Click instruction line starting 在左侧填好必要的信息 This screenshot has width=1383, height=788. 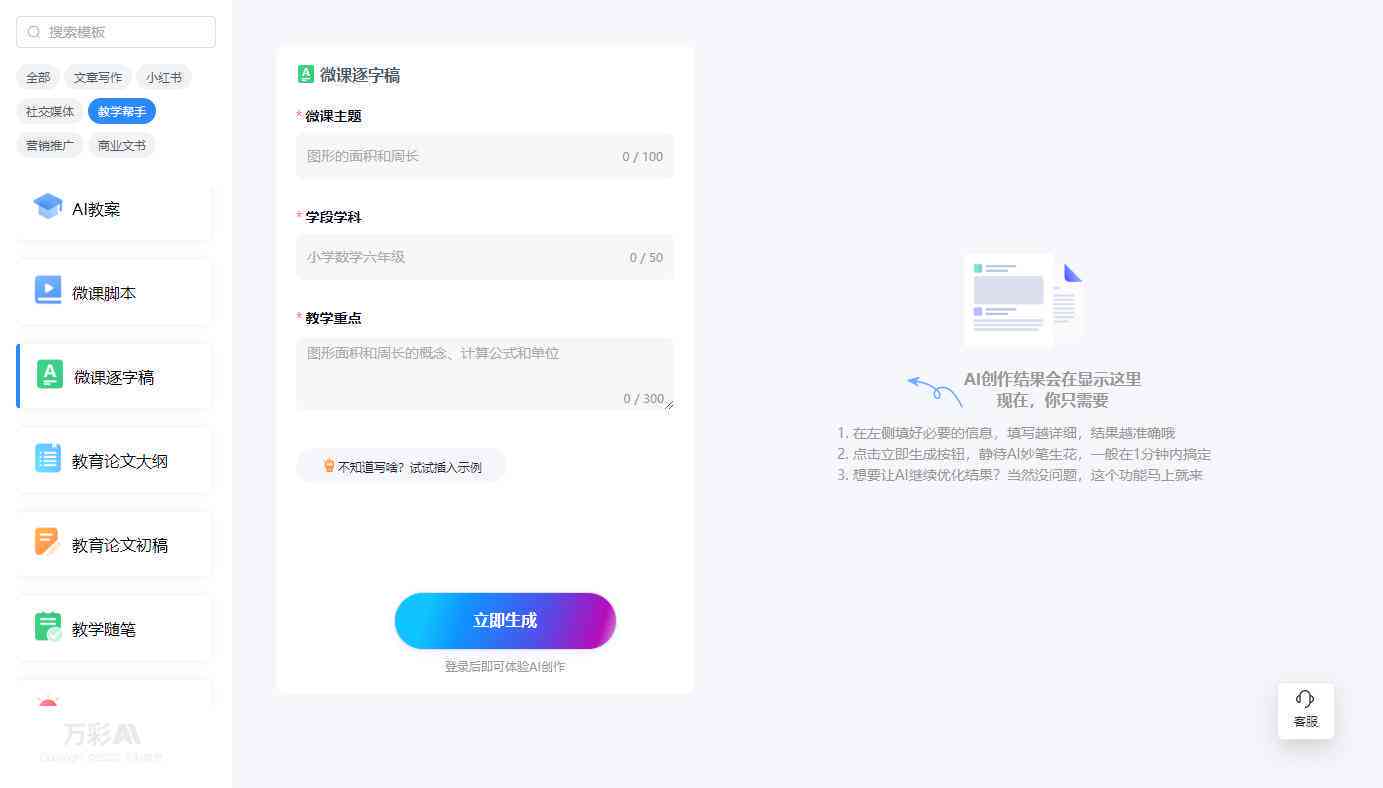pos(1006,433)
